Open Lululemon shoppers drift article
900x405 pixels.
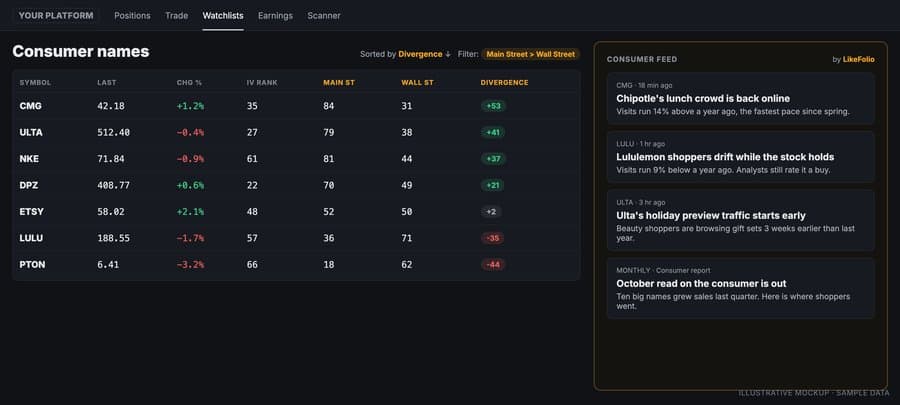[740, 157]
